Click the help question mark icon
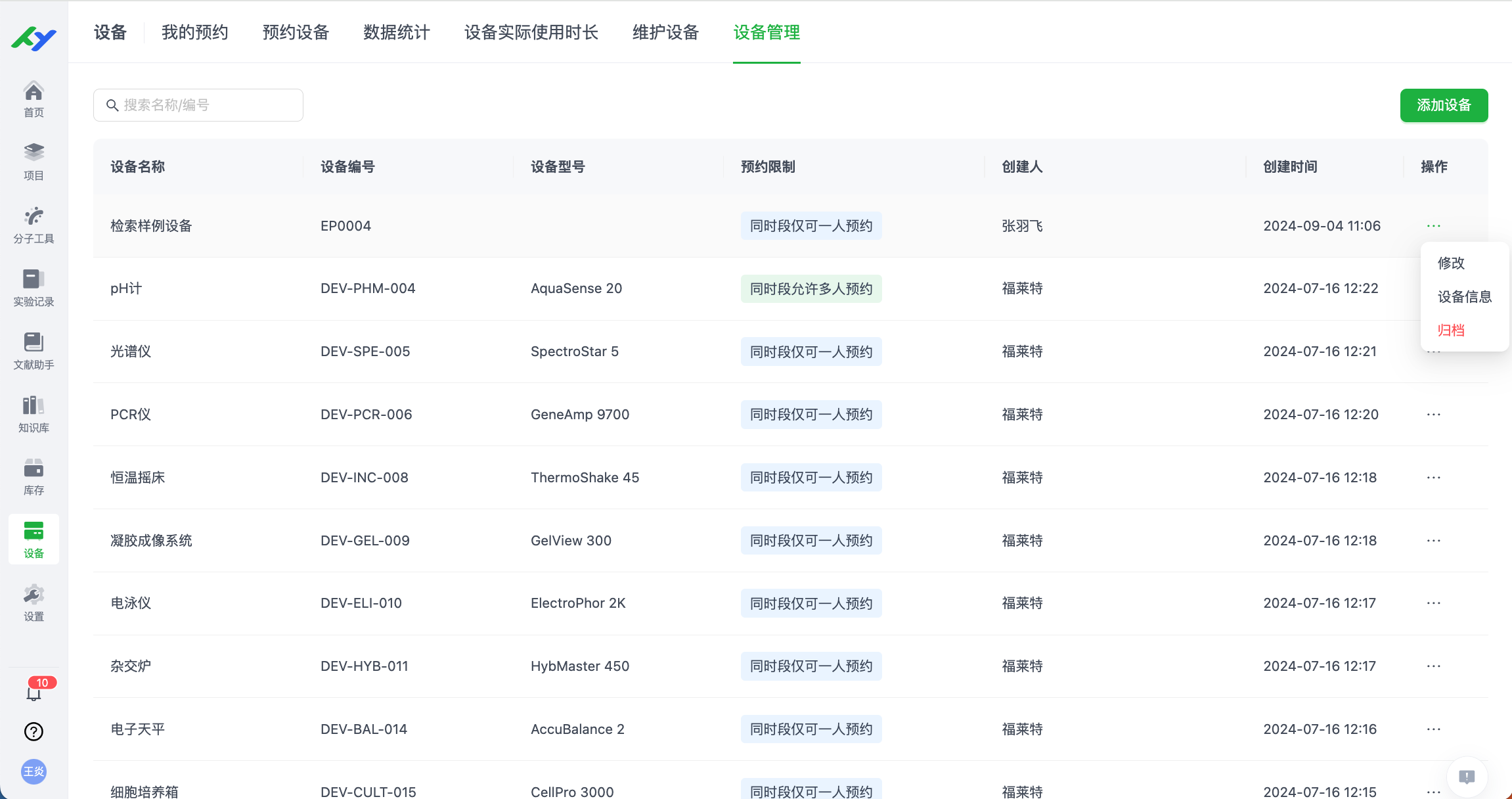1512x799 pixels. (33, 731)
